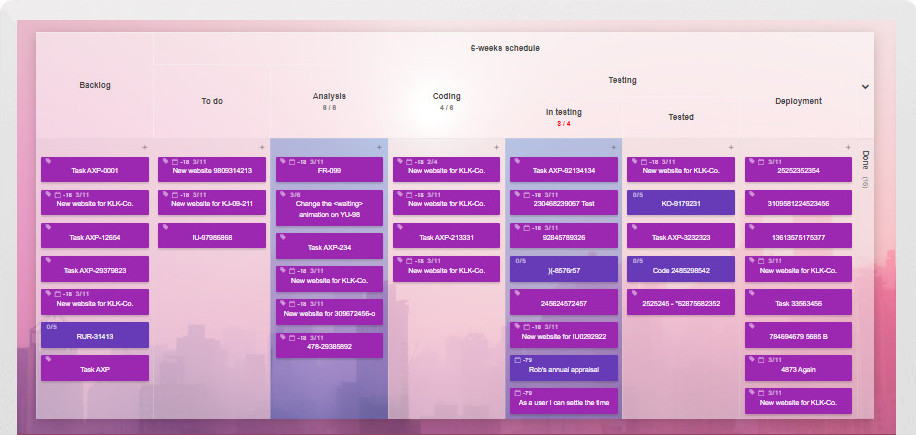Screen dimensions: 916x435
Task: Add a card to the Backlog column with plus
Action: [145, 147]
